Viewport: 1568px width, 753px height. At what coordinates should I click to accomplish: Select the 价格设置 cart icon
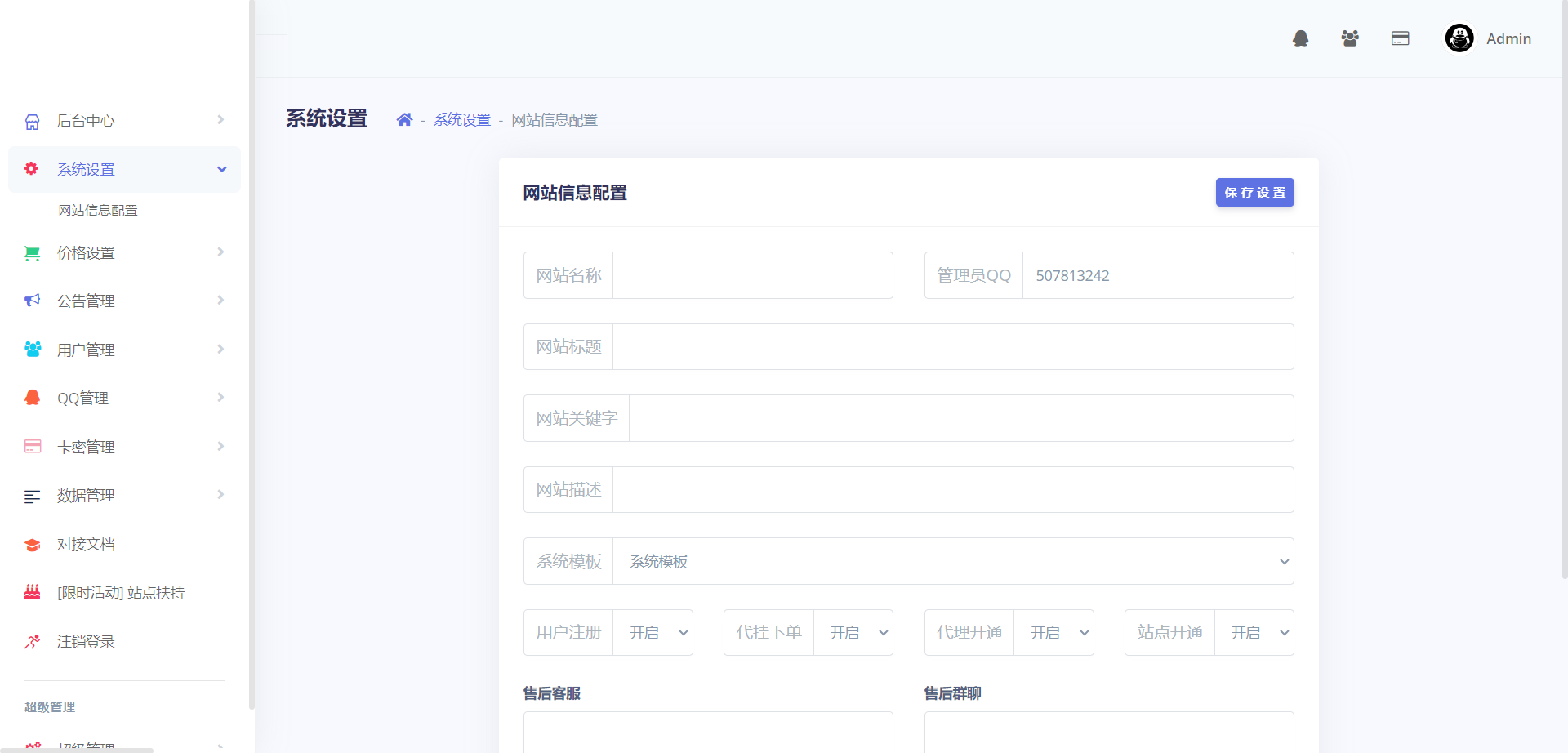pos(33,253)
